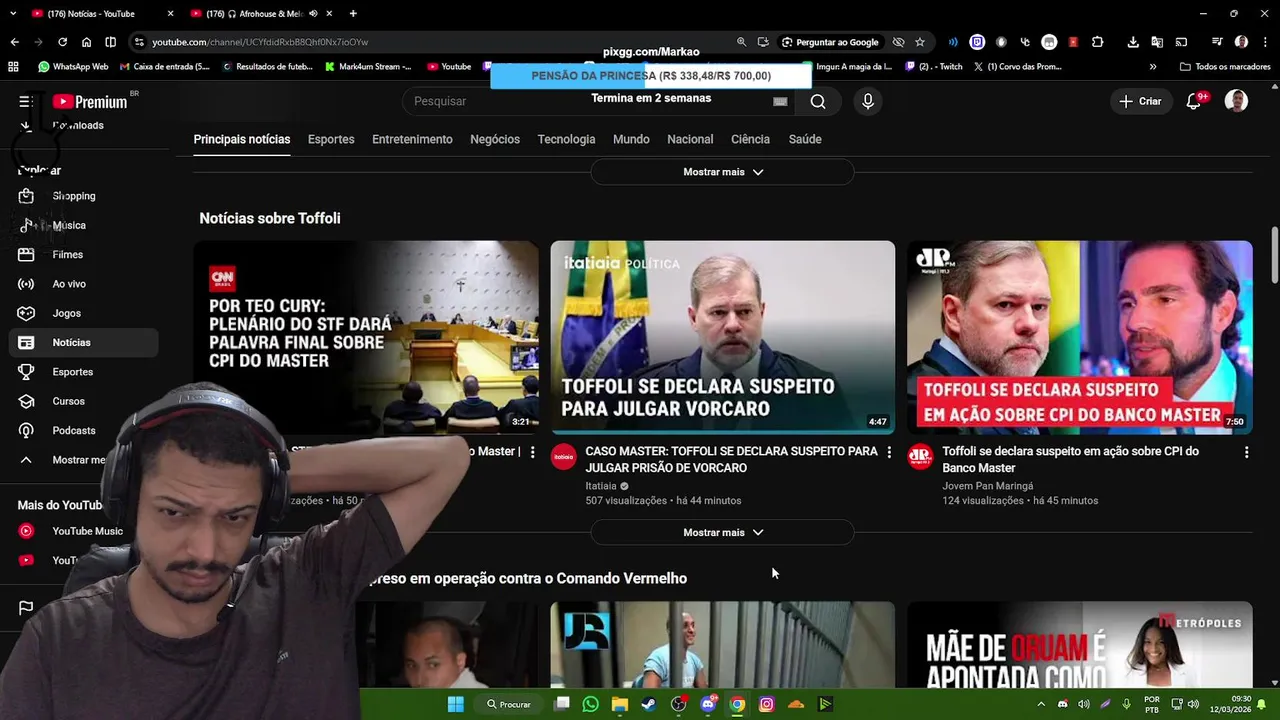Open options for Jovem Pan Toffoli video
Image resolution: width=1280 pixels, height=720 pixels.
[x=1246, y=453]
